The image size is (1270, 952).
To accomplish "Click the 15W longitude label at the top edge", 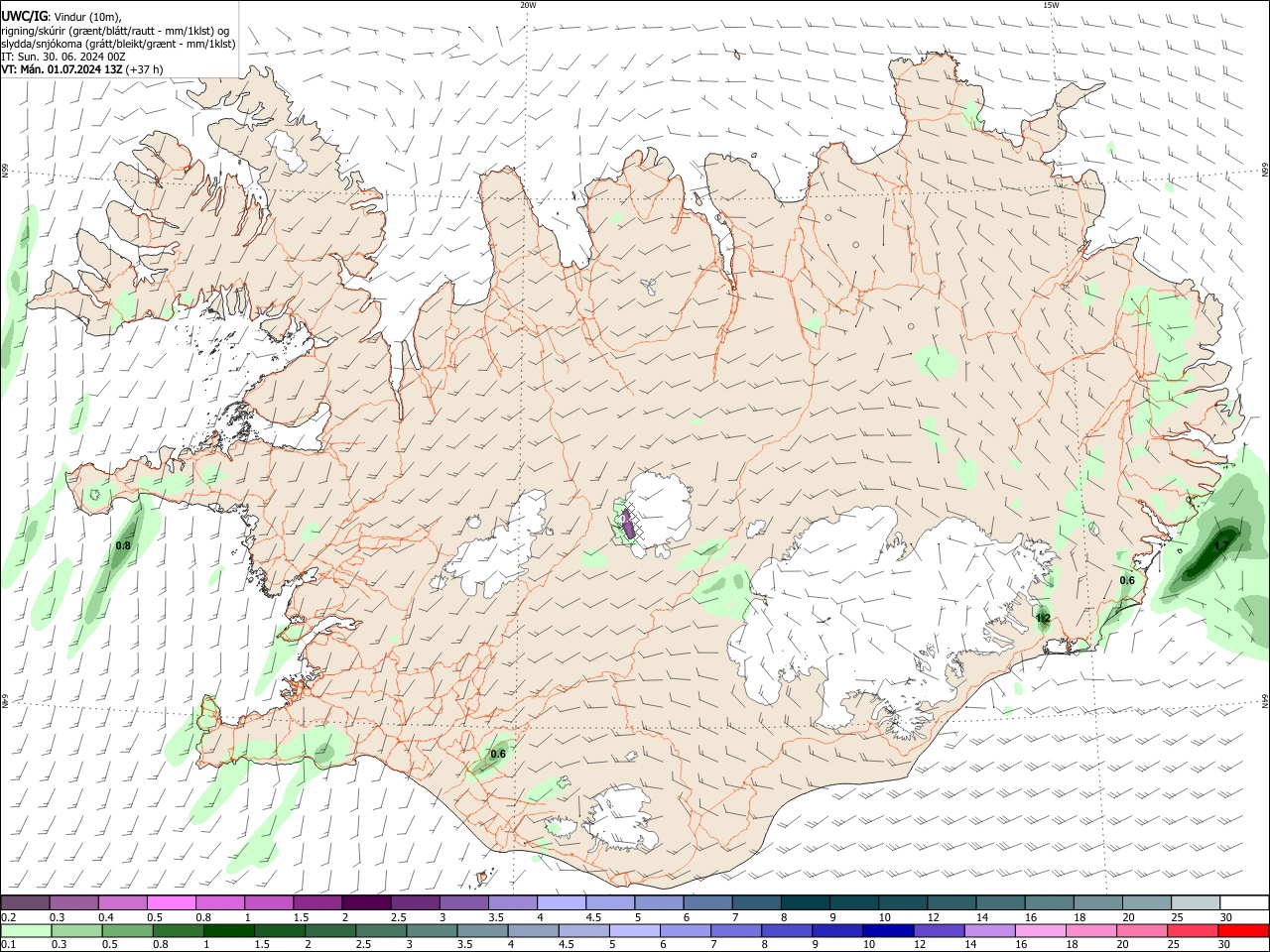I will pyautogui.click(x=1051, y=5).
